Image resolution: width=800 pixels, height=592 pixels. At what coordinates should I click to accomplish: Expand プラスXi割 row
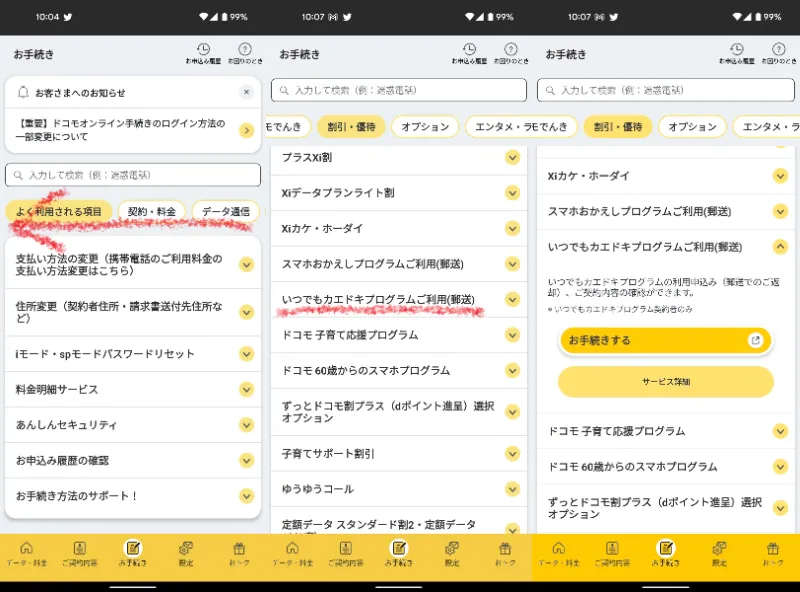point(398,157)
